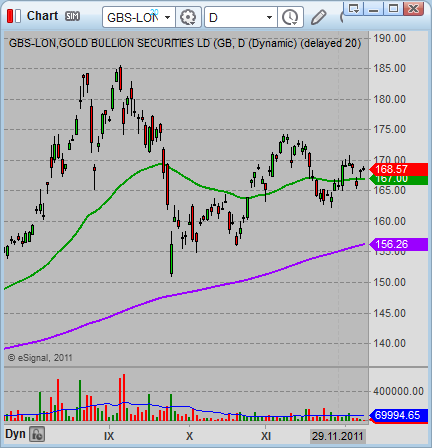Close the chart window
Image resolution: width=432 pixels, height=448 pixels.
[x=414, y=8]
